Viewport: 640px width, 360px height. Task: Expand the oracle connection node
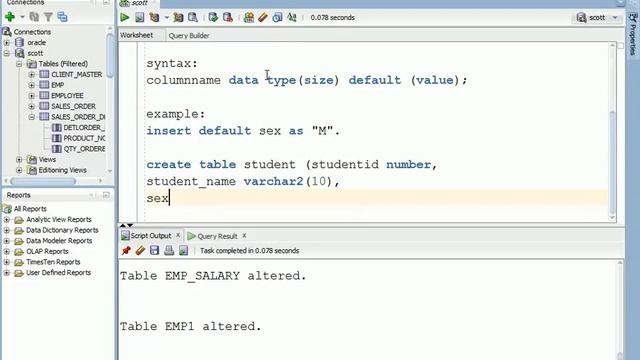point(7,42)
